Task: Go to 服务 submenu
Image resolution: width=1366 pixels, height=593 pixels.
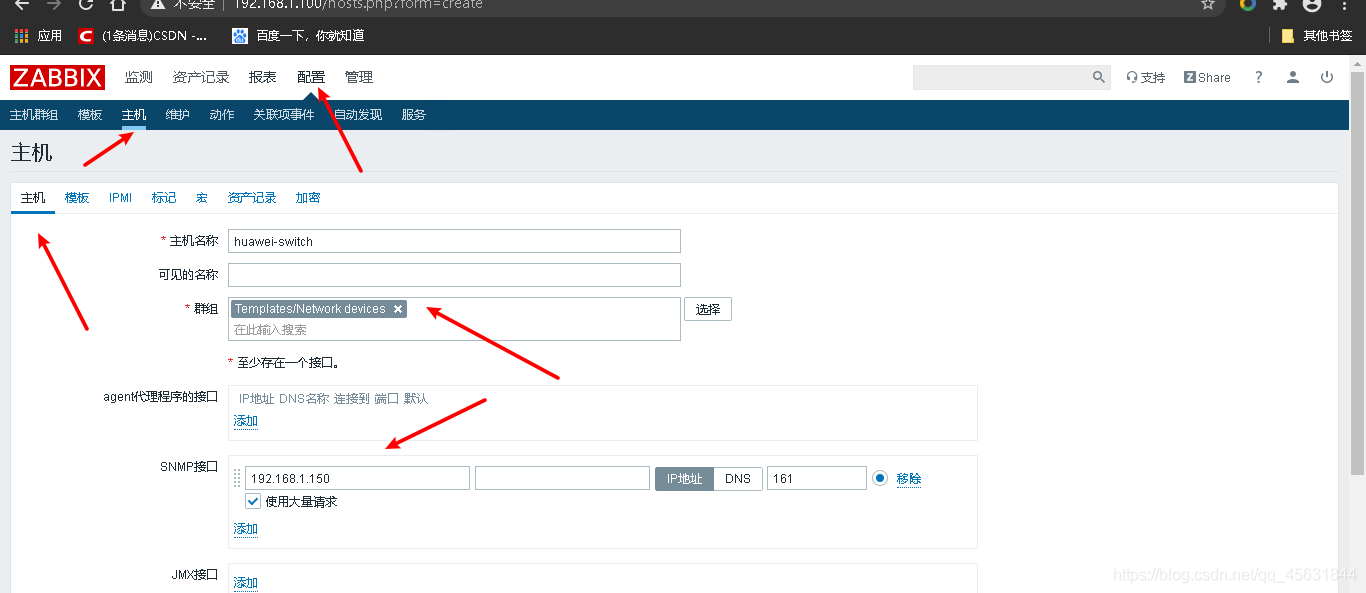Action: [414, 115]
